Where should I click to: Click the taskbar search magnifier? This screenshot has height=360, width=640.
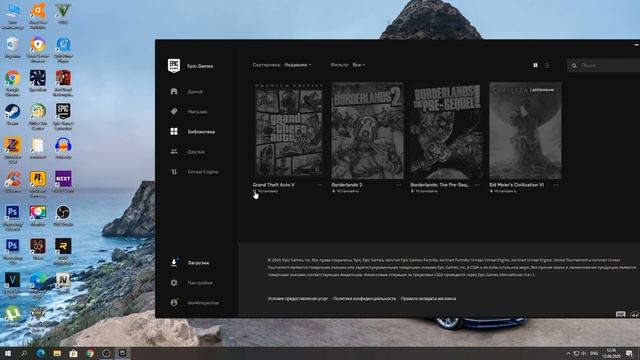point(24,353)
